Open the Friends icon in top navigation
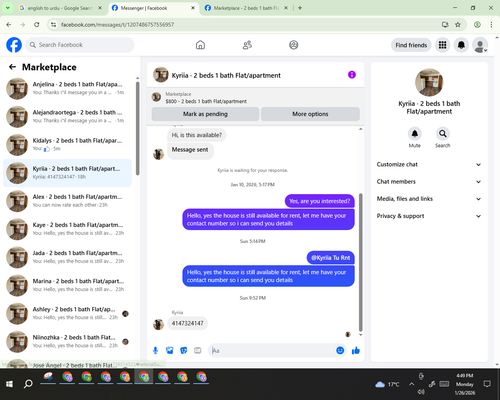Screen dimensions: 500x400 point(247,45)
